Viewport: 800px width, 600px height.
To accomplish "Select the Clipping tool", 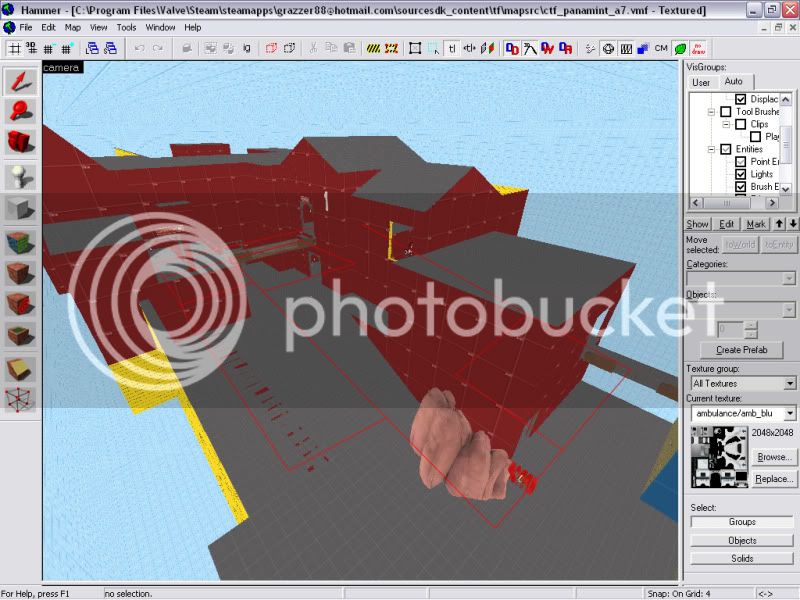I will 20,369.
